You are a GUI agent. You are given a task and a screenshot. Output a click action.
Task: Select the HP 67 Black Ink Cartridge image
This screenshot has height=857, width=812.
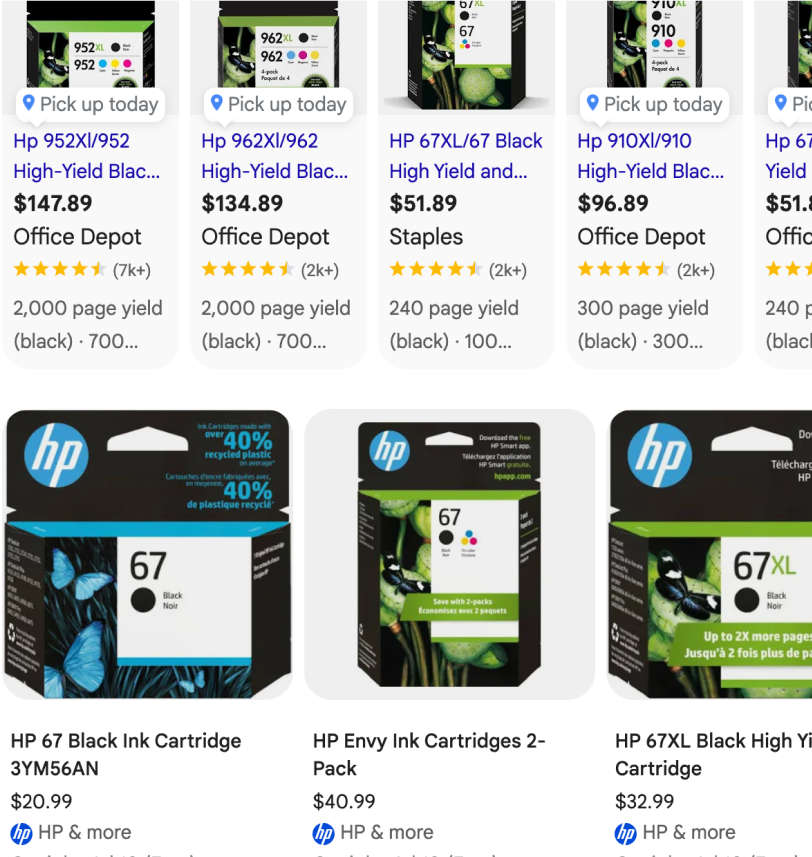pyautogui.click(x=148, y=554)
